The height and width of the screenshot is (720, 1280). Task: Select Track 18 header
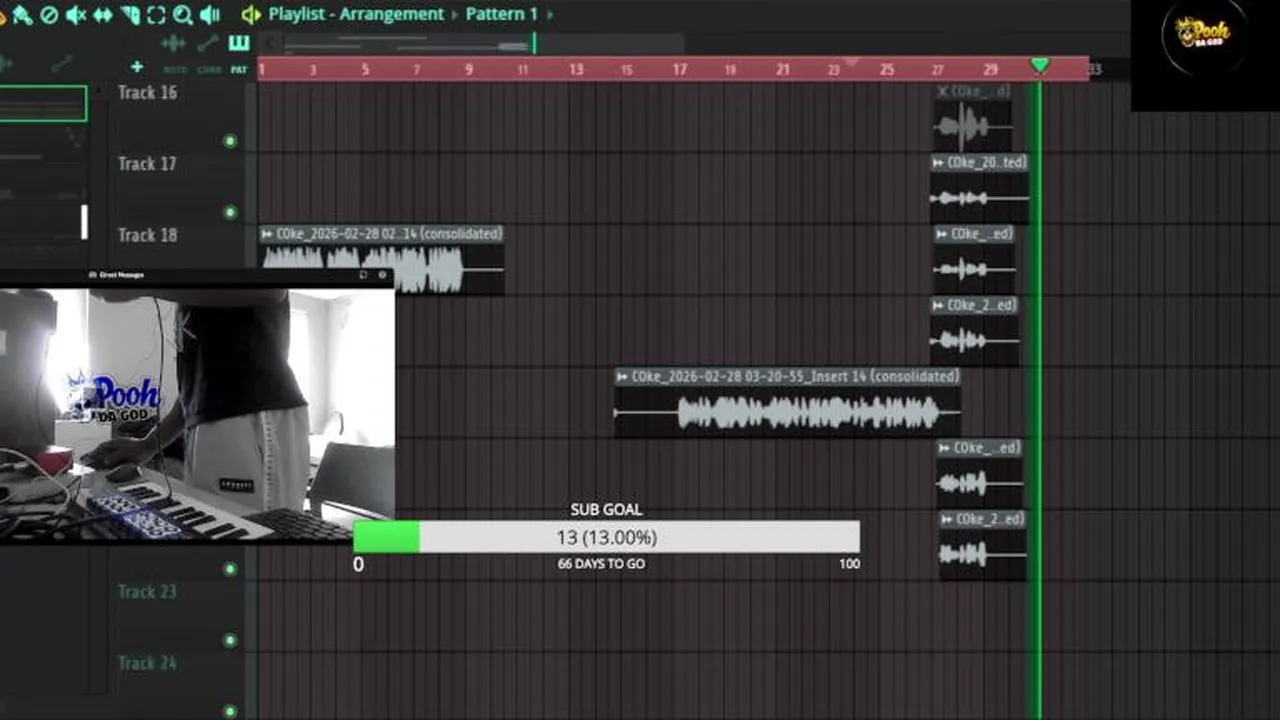coord(148,235)
